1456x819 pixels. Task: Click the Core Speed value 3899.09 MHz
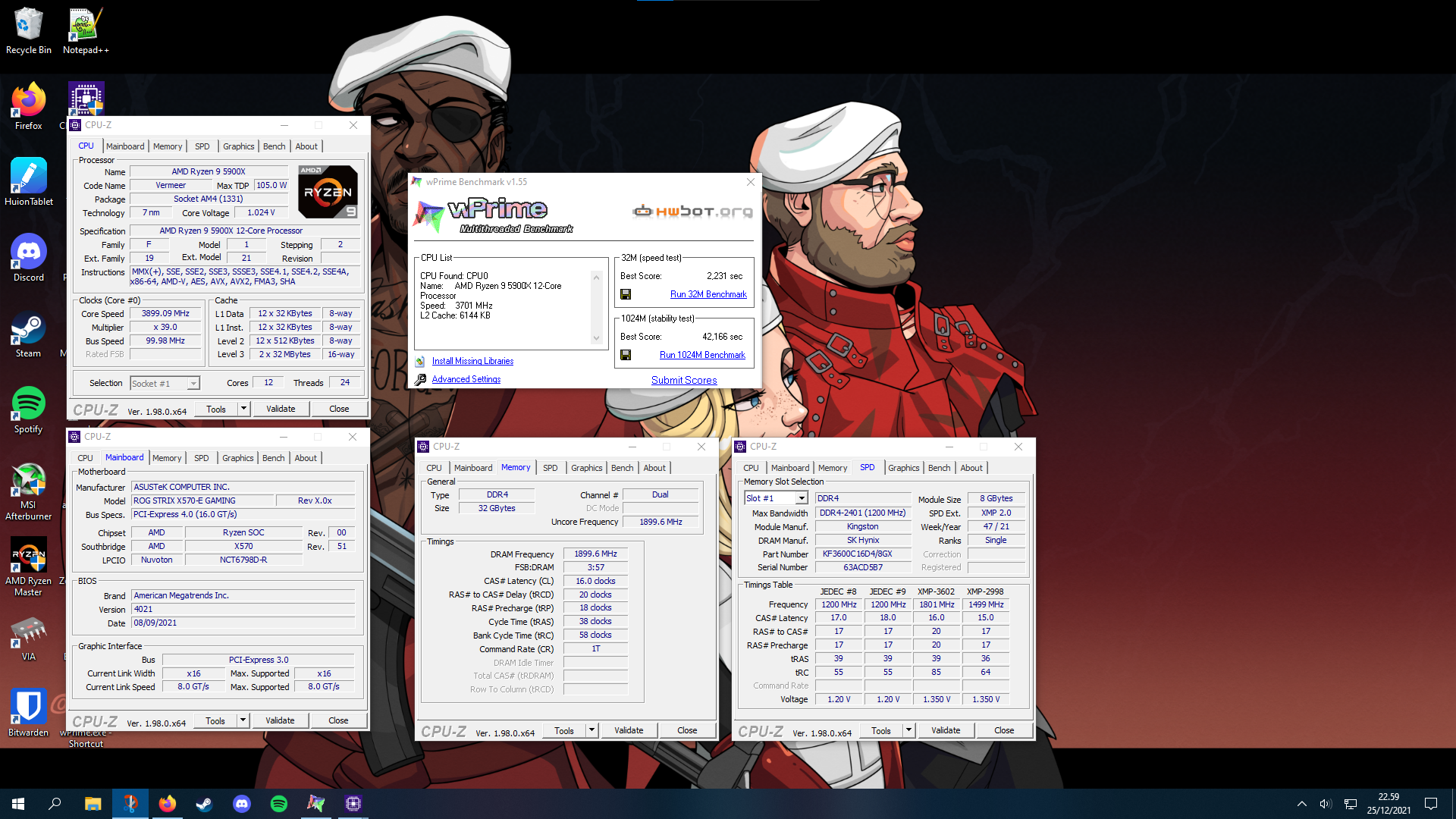(x=165, y=313)
